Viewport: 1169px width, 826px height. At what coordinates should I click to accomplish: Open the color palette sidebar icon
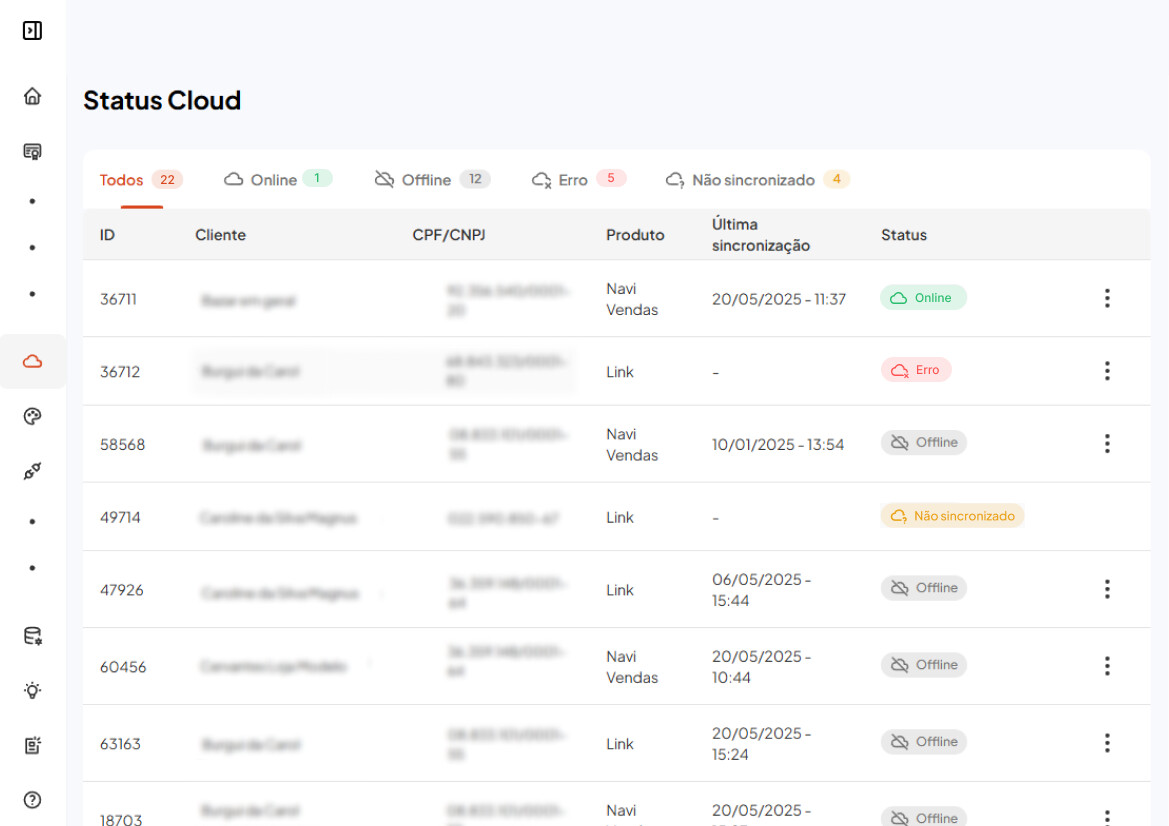pos(32,416)
